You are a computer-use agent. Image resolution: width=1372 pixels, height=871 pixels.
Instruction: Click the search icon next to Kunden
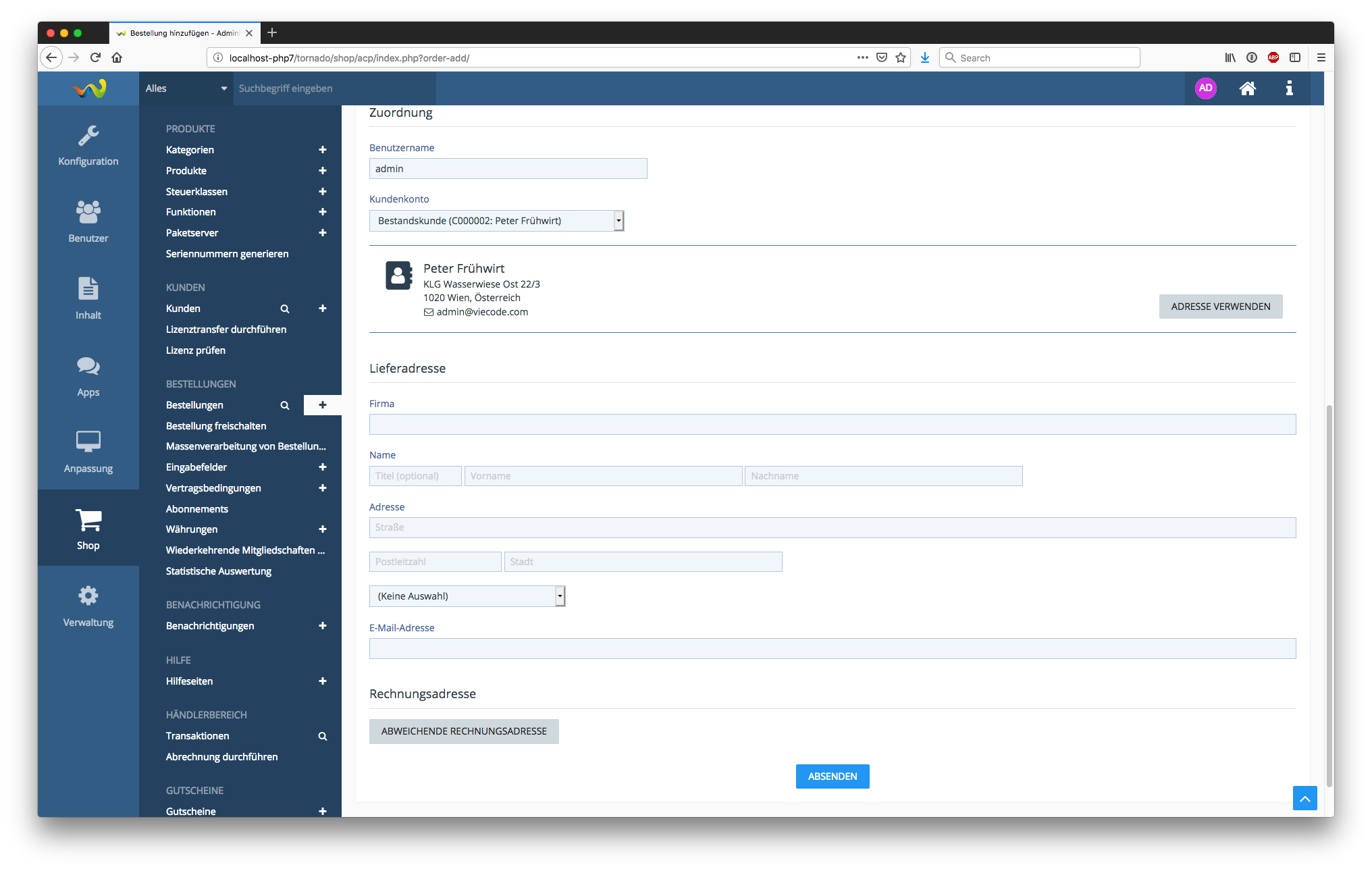[x=285, y=309]
